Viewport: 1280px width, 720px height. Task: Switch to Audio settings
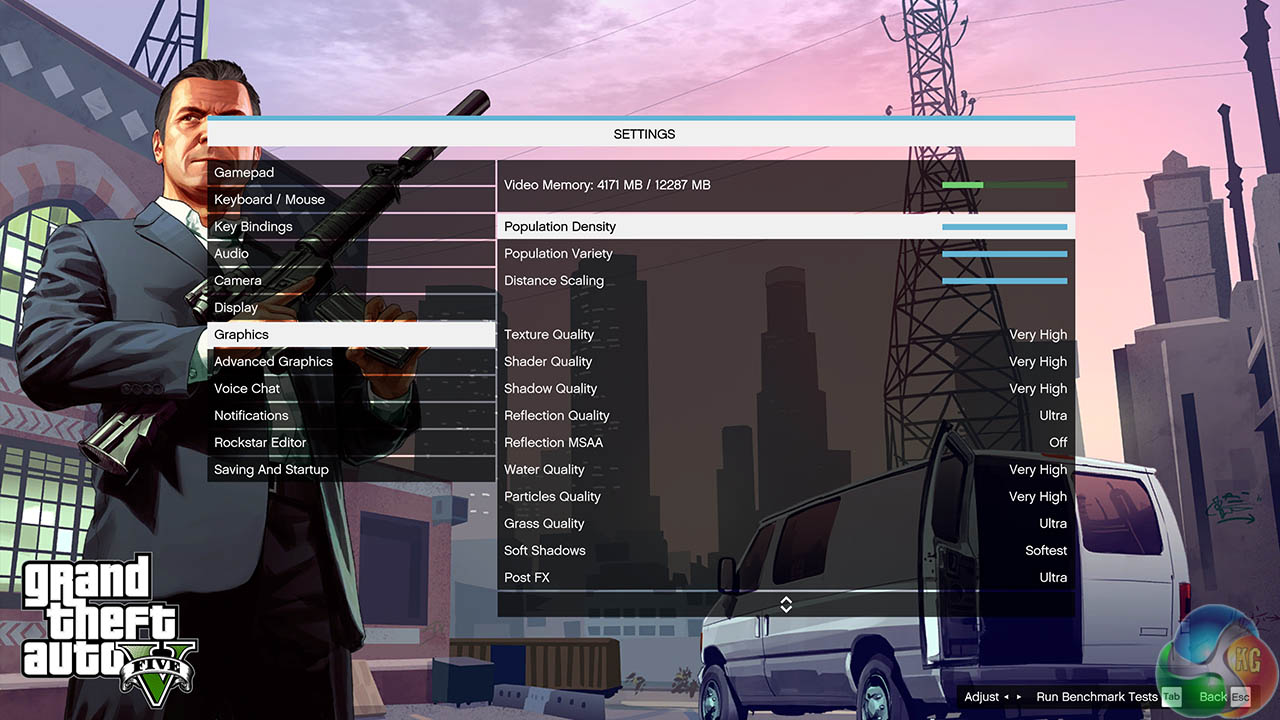coord(351,254)
